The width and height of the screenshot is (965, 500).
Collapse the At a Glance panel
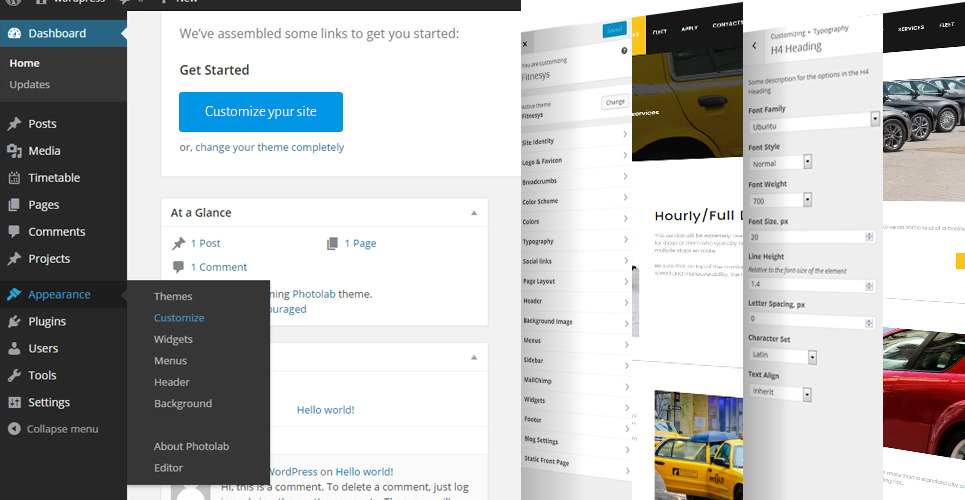point(474,213)
